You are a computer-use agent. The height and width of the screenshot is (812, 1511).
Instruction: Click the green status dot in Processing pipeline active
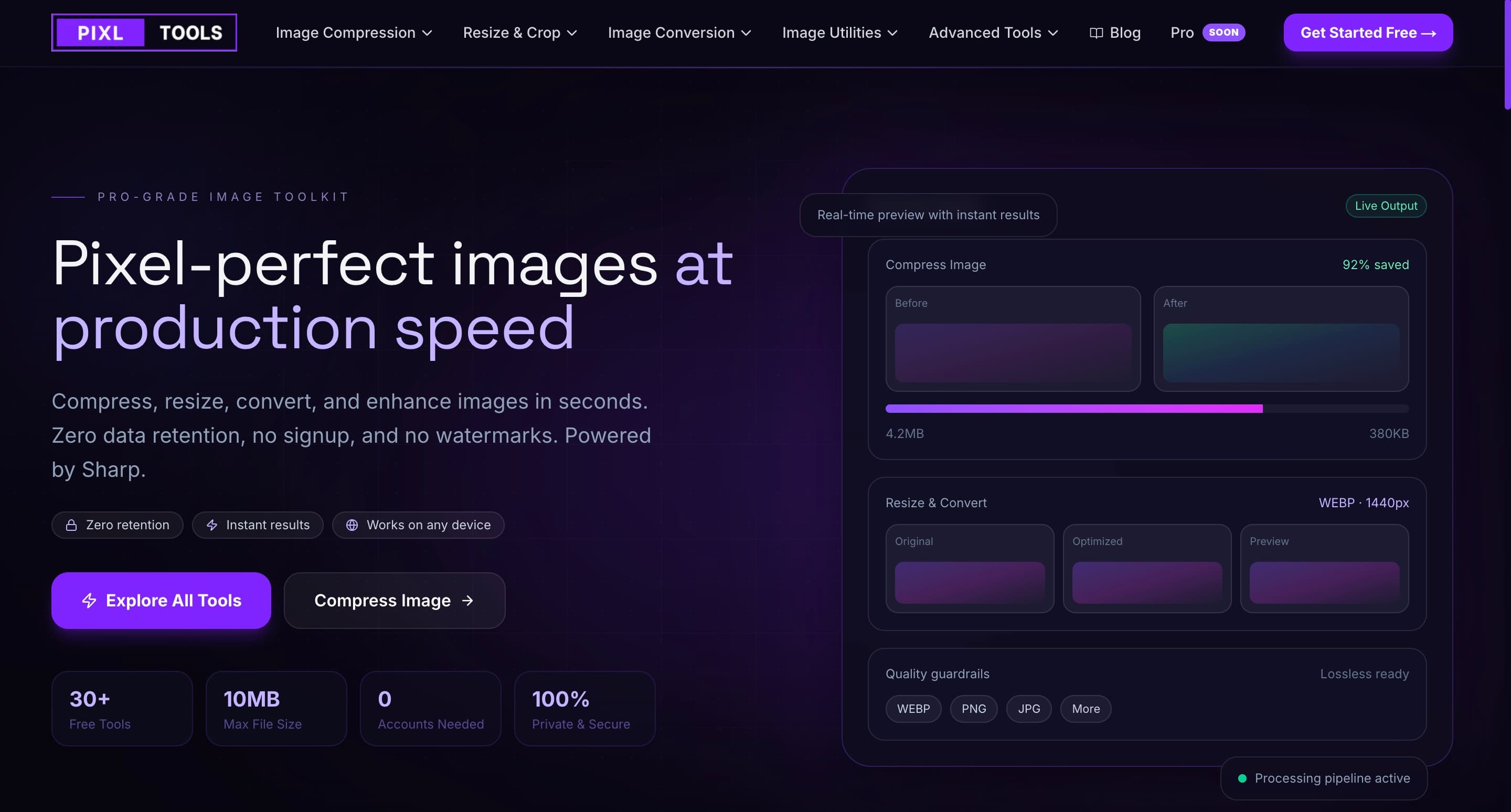[x=1242, y=778]
